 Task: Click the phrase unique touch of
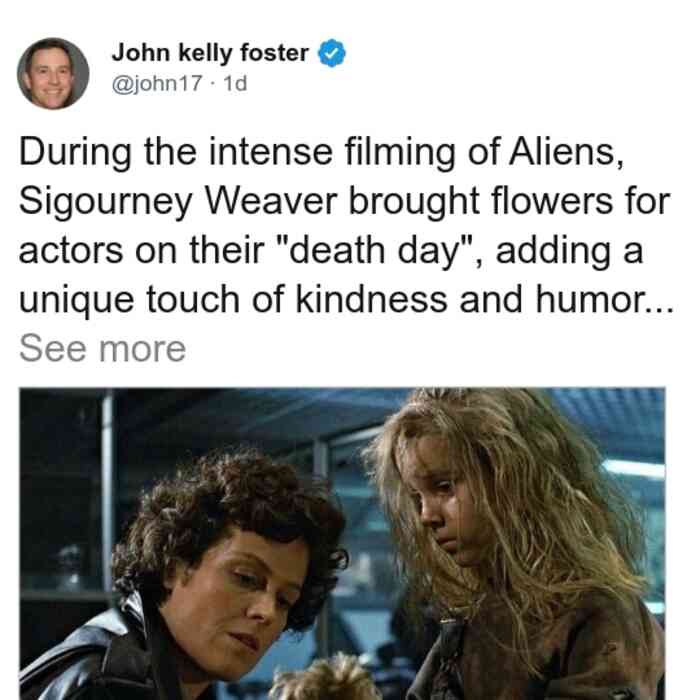pyautogui.click(x=152, y=300)
